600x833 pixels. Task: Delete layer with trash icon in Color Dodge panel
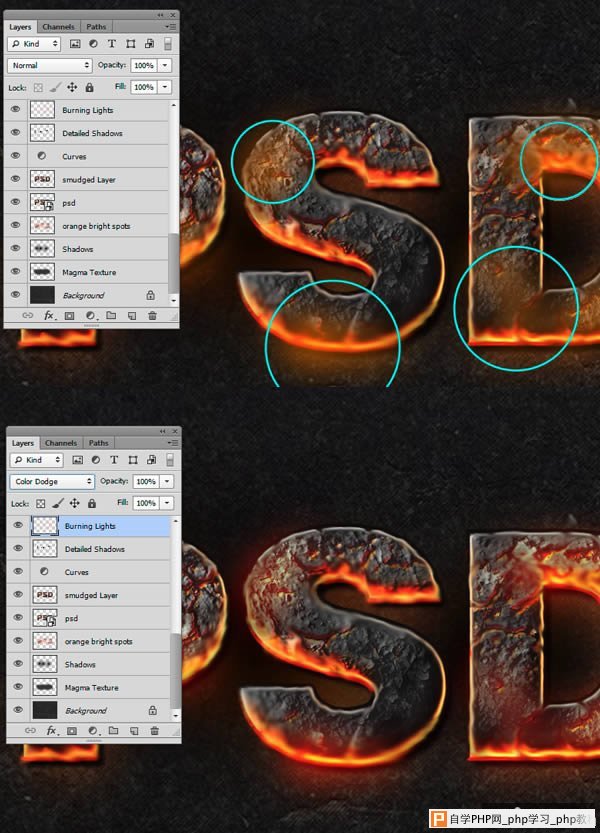point(155,730)
